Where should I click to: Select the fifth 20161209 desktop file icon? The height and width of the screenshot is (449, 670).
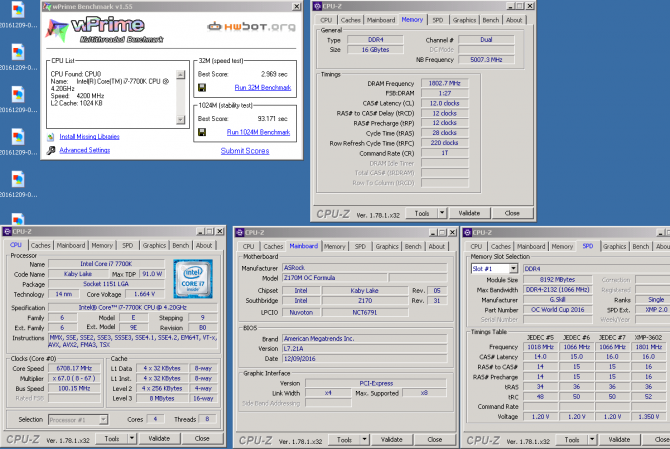[x=18, y=179]
